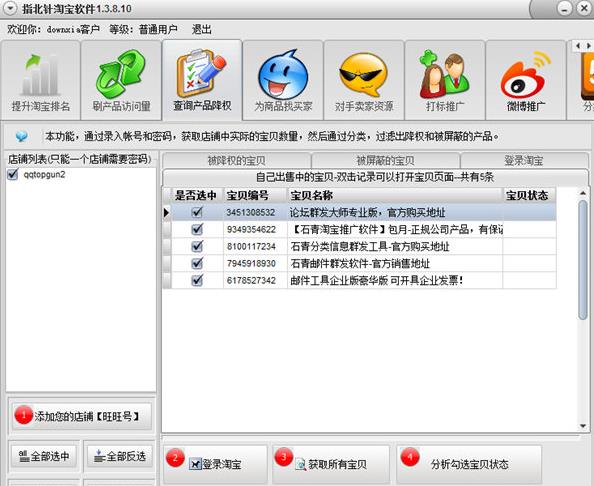Click the 退出 logout link
The image size is (594, 486).
[x=201, y=29]
